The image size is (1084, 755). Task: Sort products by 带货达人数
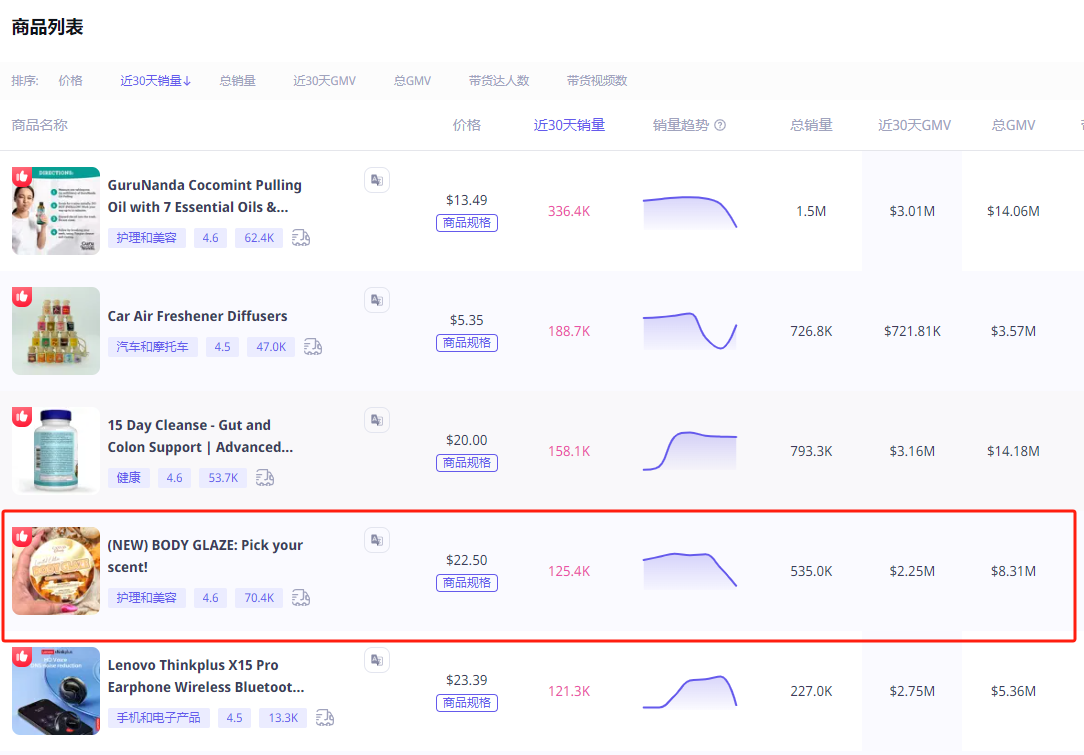tap(498, 81)
